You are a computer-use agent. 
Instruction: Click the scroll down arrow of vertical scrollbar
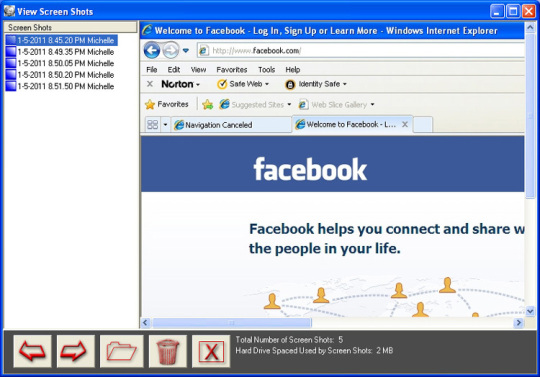[530, 312]
